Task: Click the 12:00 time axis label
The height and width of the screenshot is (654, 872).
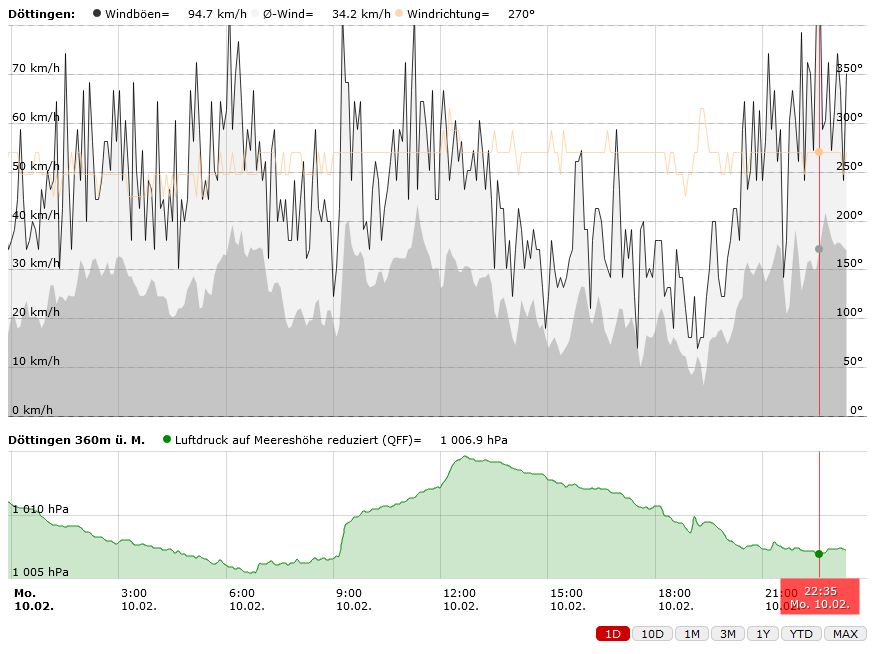Action: 460,599
